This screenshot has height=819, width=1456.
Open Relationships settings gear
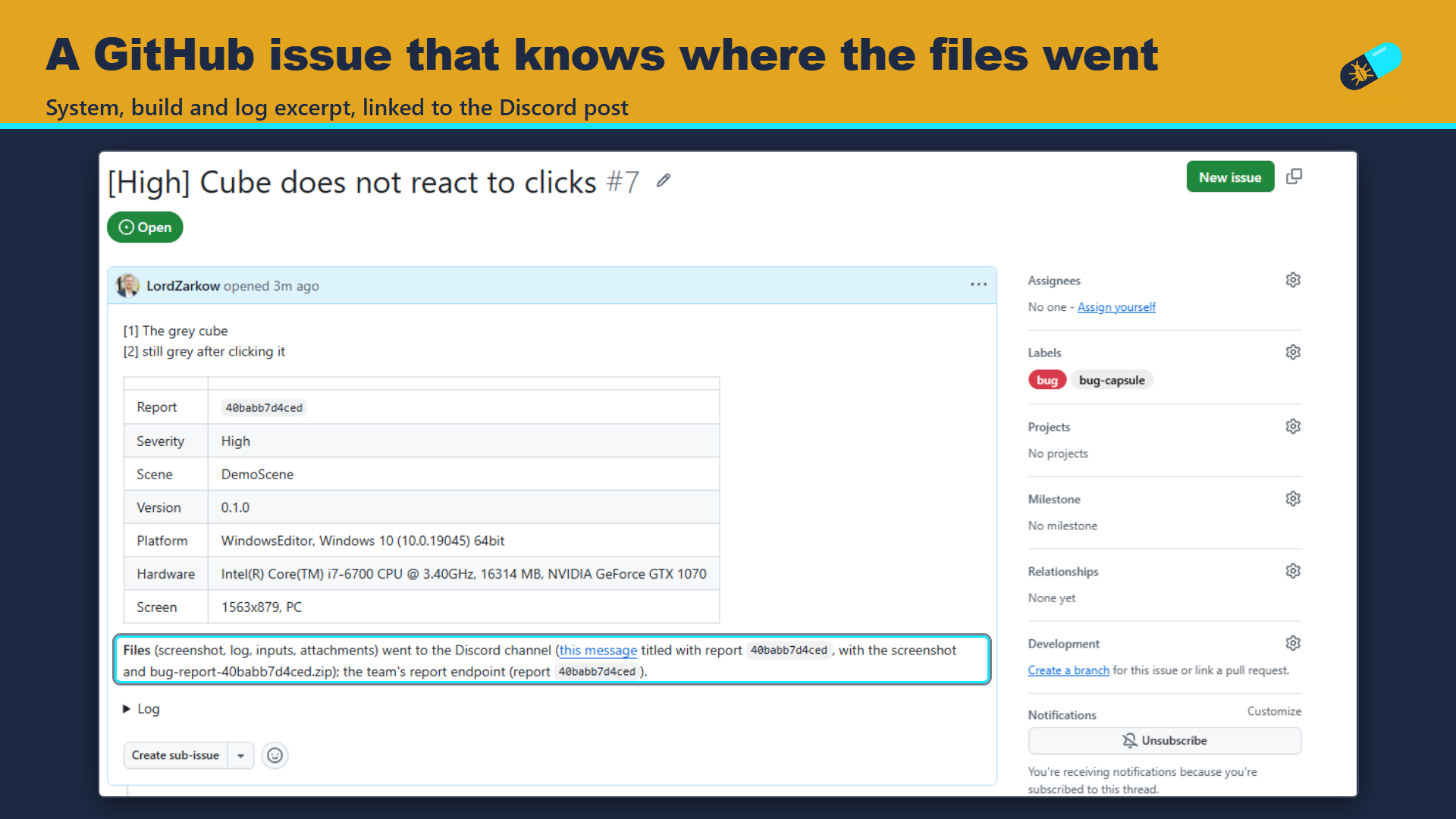1293,570
